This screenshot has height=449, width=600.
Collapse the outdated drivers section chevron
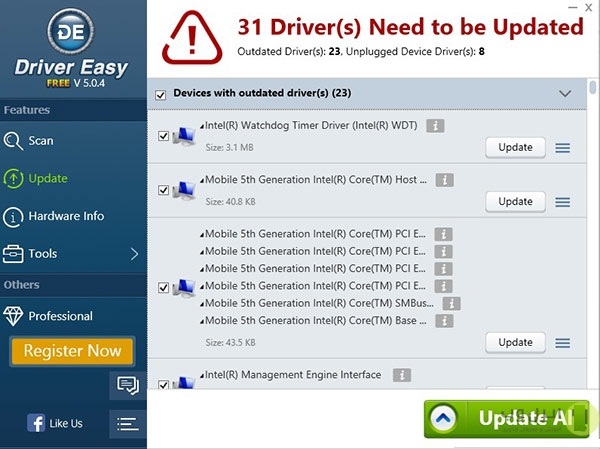click(x=565, y=93)
